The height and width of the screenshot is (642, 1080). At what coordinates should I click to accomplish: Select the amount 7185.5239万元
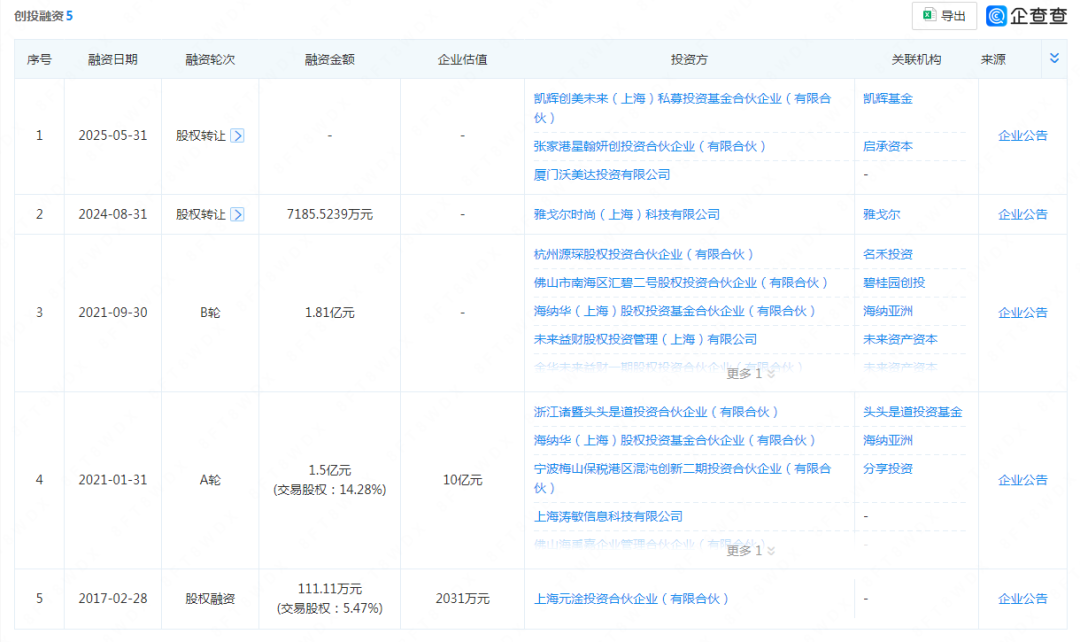(x=329, y=214)
